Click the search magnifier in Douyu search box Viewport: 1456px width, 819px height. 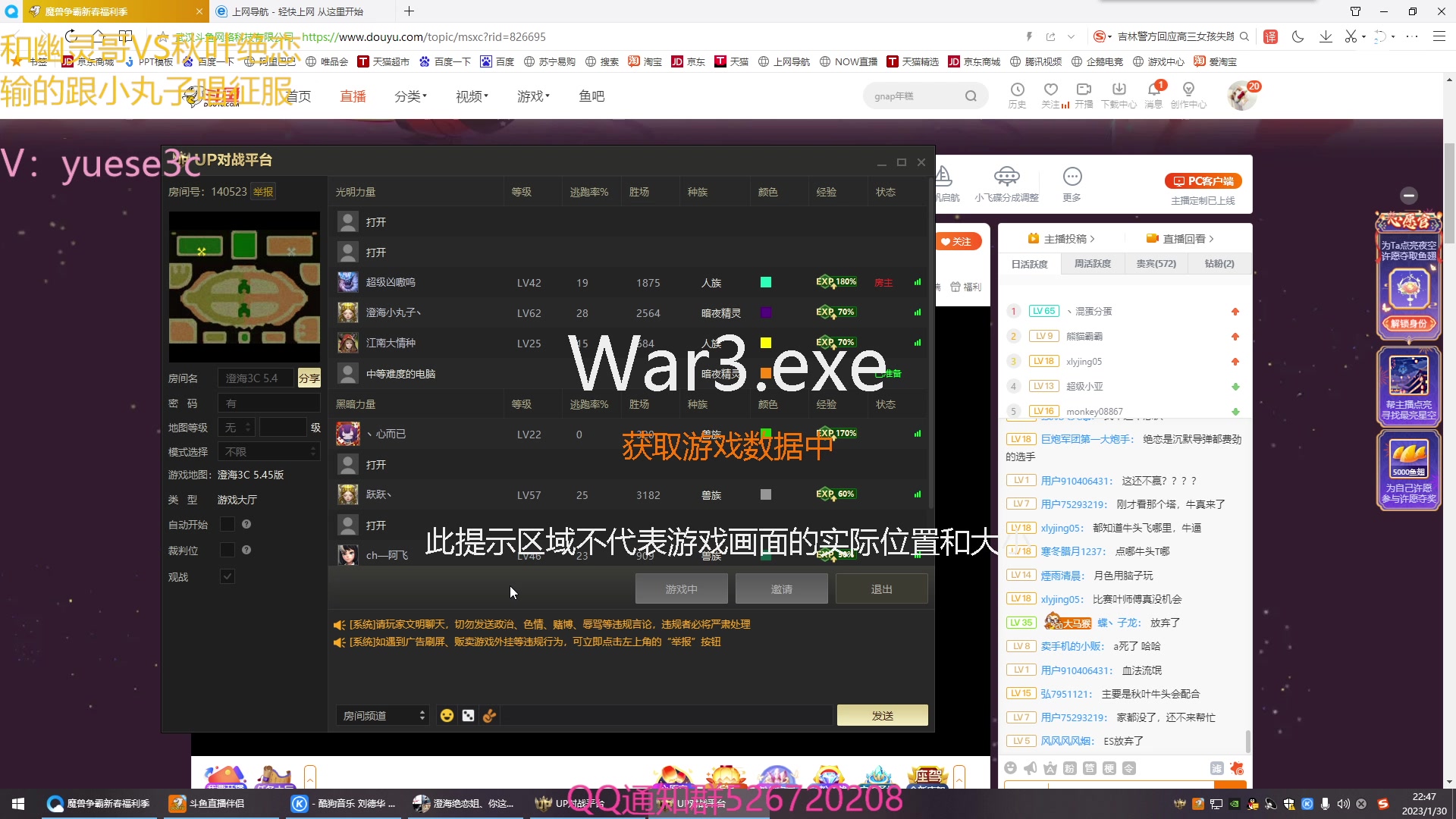(971, 96)
